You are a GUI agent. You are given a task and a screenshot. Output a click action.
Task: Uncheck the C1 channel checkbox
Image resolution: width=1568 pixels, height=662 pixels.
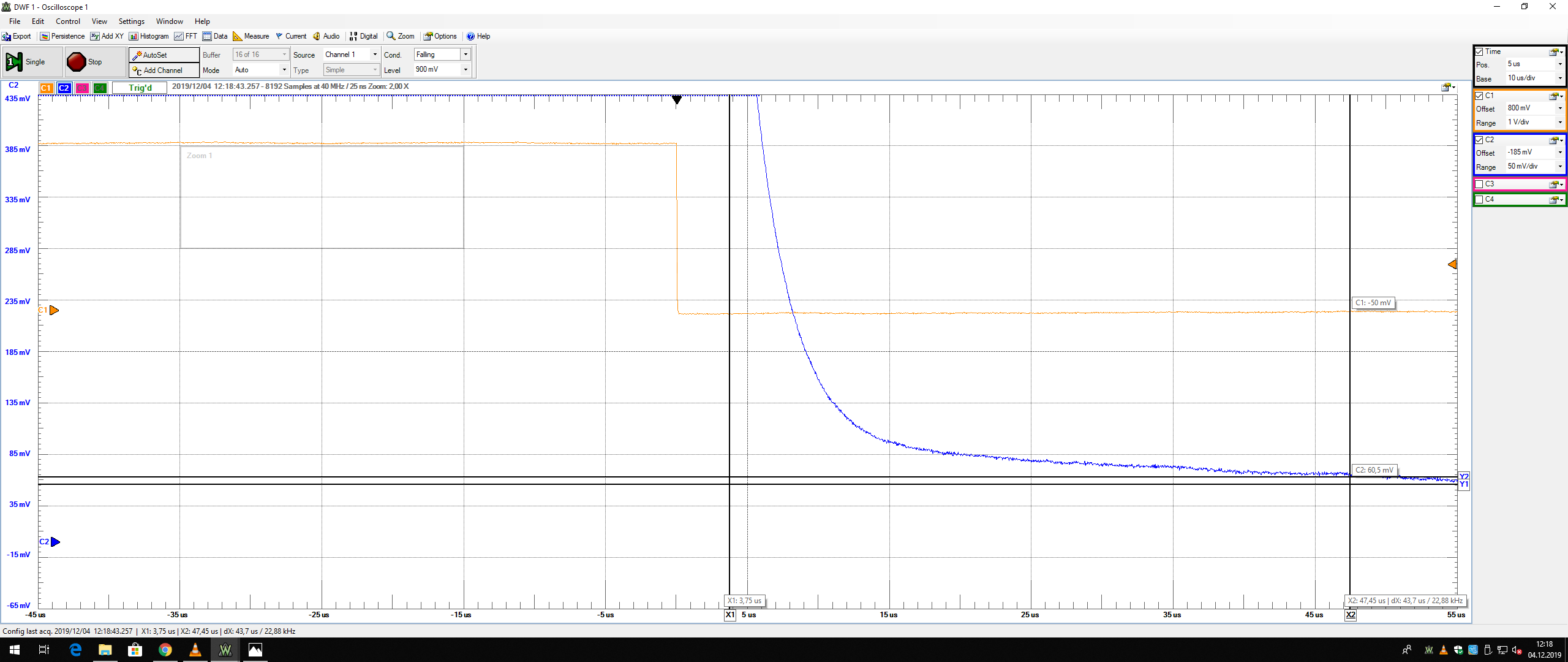click(1479, 96)
